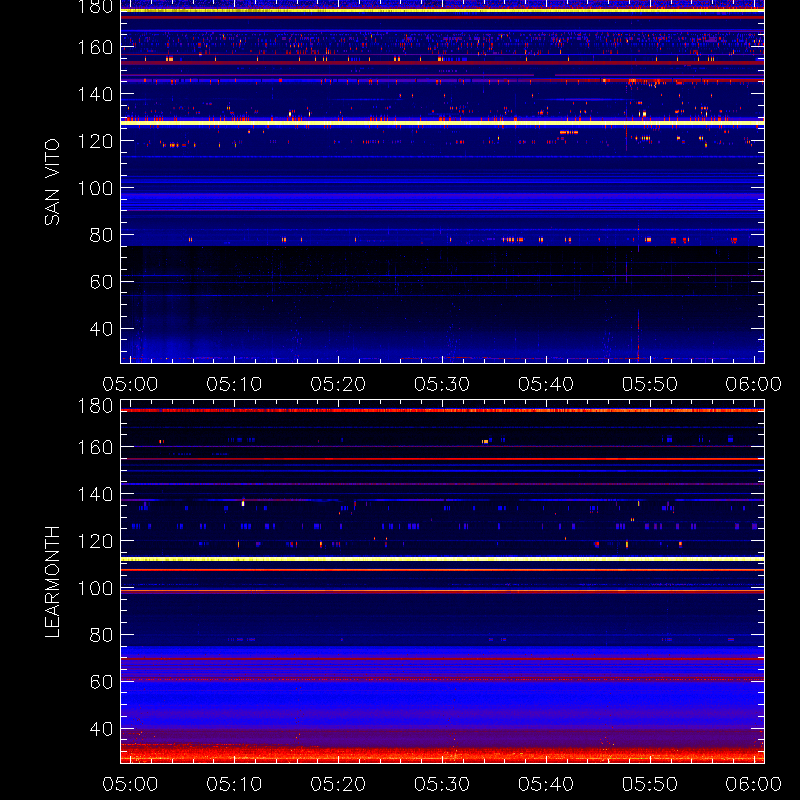
Task: Click 05:00 under the LEARMONTH plot
Action: coord(130,784)
